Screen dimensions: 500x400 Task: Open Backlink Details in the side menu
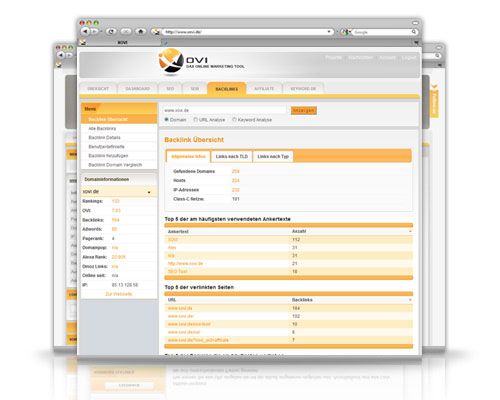119,137
